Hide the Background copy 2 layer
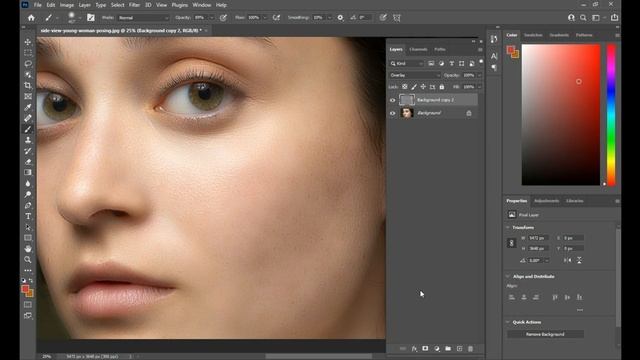 [393, 100]
